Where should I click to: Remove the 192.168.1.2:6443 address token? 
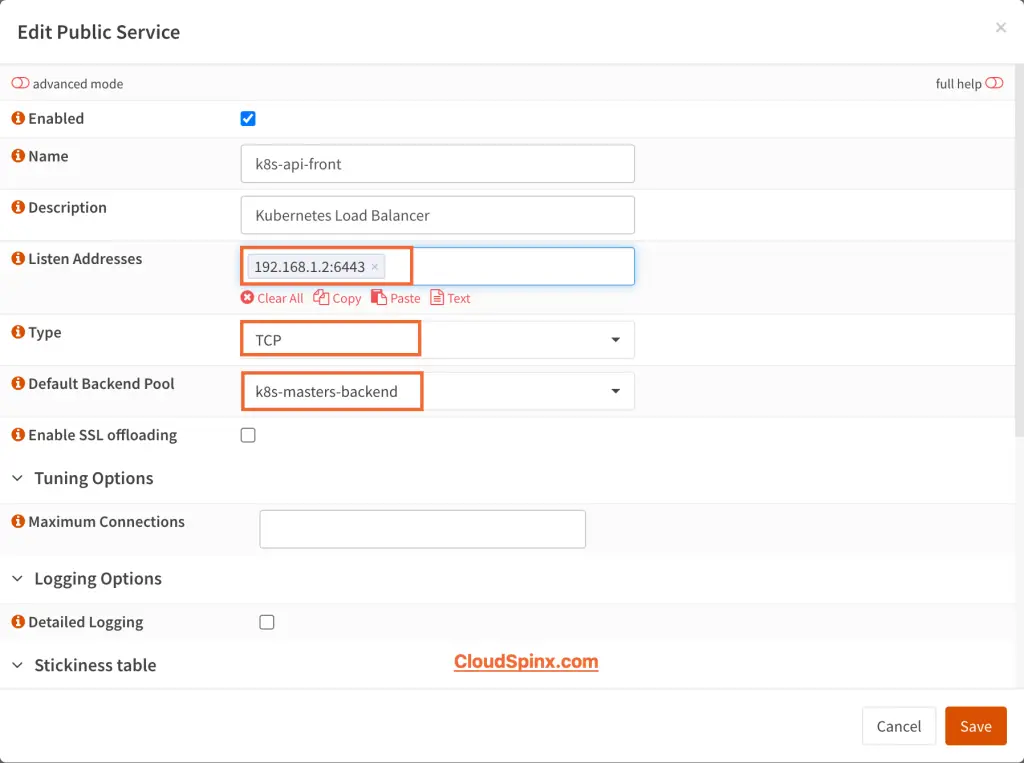(x=374, y=266)
